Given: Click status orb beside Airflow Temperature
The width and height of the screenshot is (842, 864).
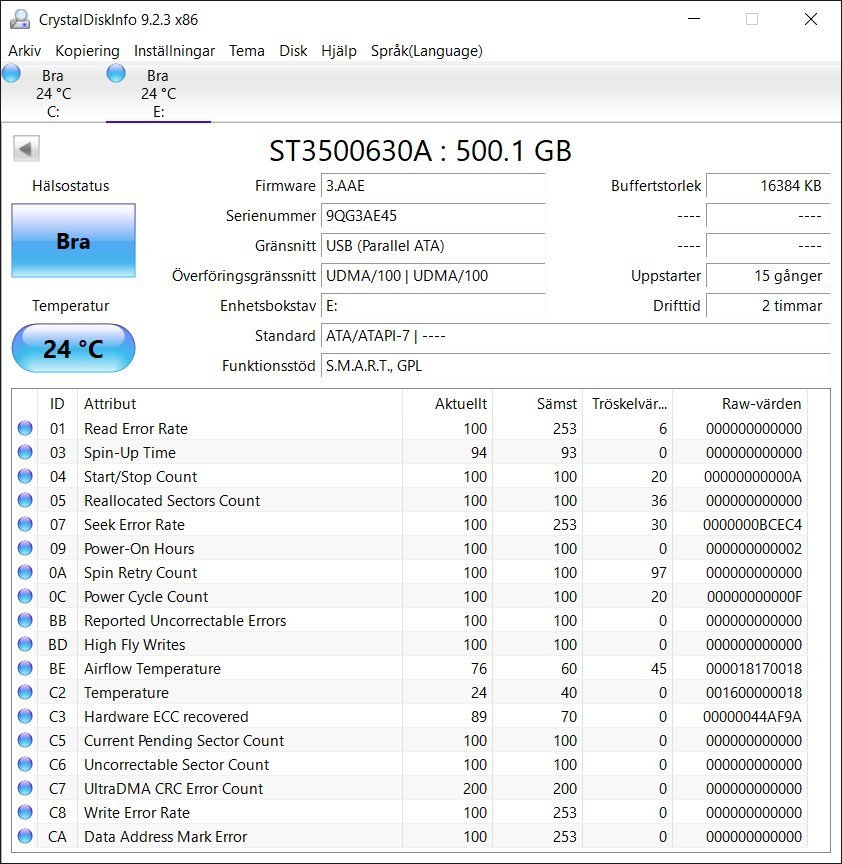Looking at the screenshot, I should coord(25,669).
